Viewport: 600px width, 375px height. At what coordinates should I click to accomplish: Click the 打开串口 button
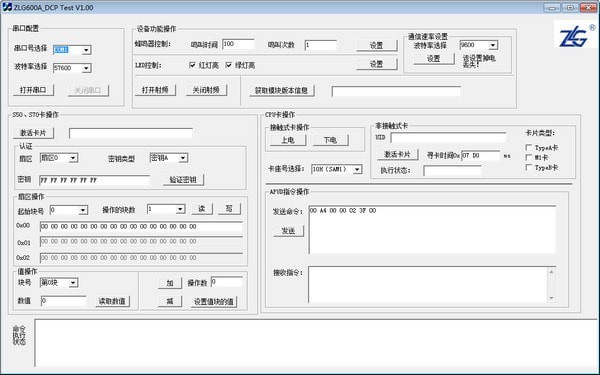33,90
